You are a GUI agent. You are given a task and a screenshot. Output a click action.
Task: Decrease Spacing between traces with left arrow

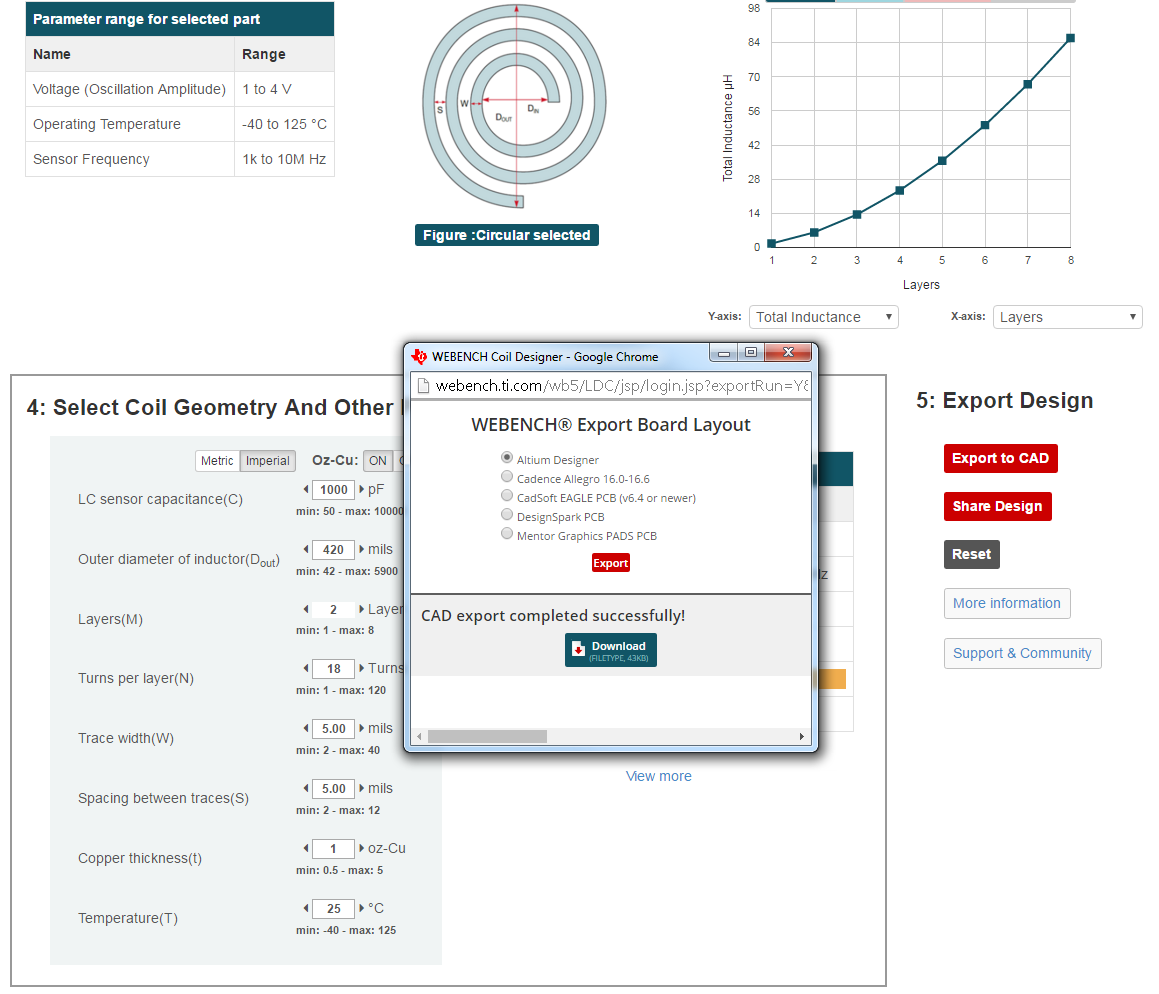tap(306, 788)
